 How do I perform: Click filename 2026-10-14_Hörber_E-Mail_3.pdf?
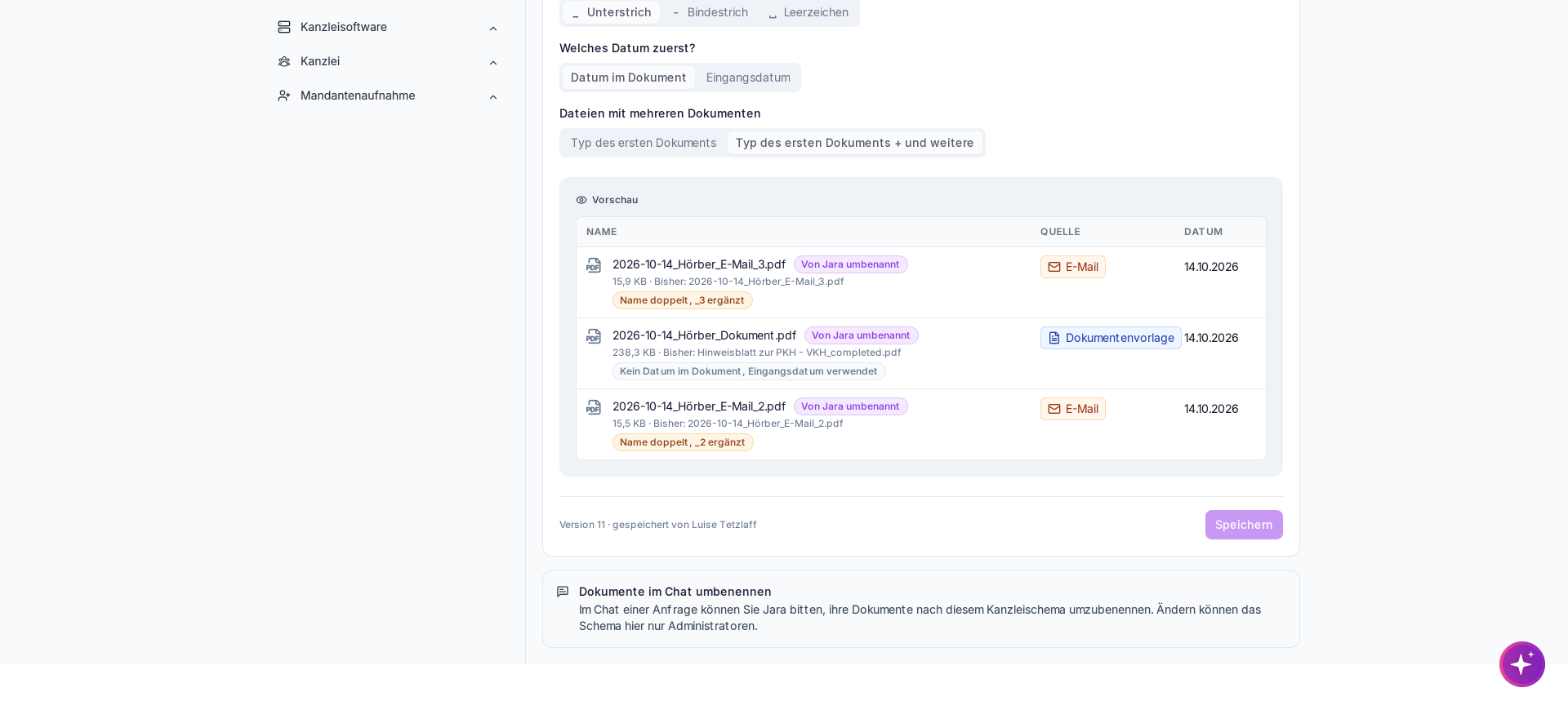pyautogui.click(x=699, y=264)
